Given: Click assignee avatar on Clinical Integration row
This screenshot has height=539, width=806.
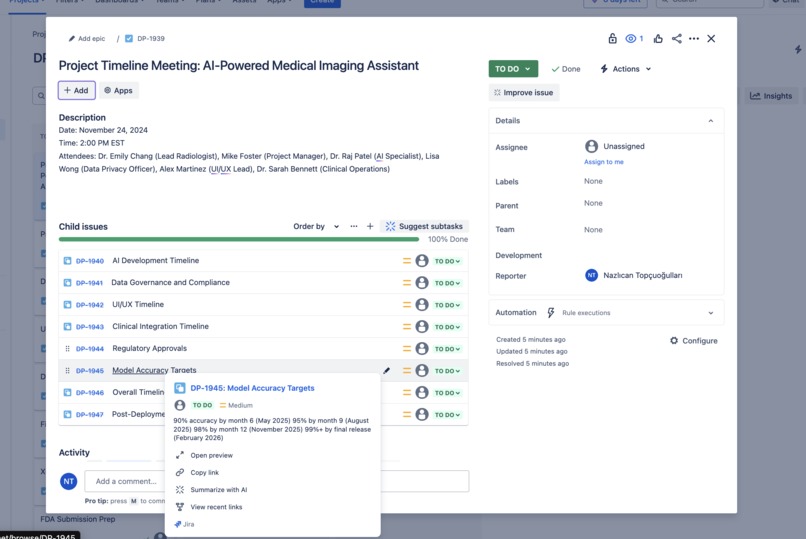Looking at the screenshot, I should [x=422, y=327].
